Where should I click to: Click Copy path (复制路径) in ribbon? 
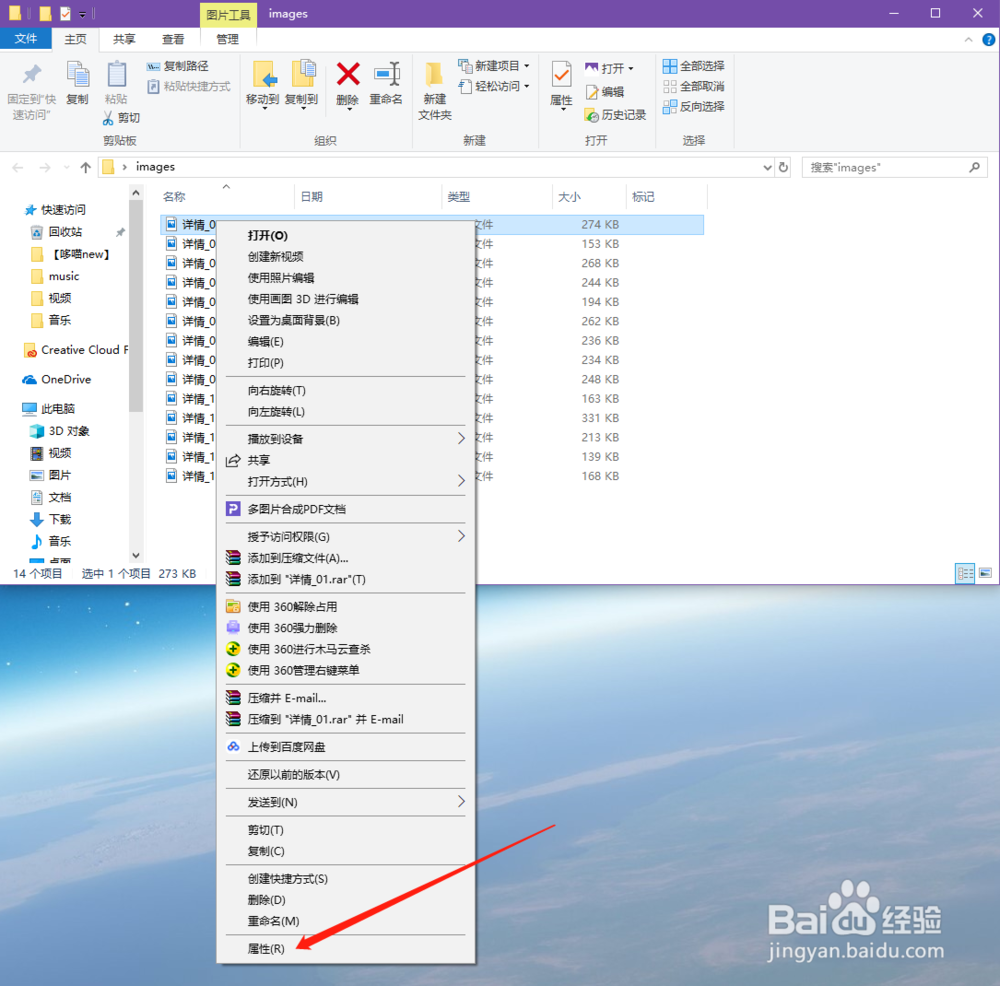click(x=178, y=66)
